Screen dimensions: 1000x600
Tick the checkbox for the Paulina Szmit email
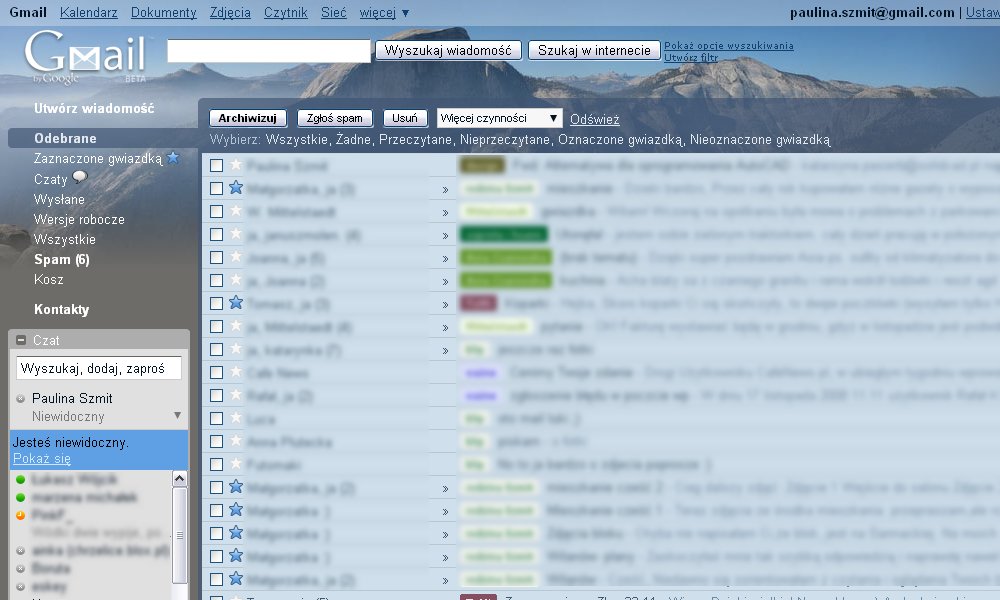pyautogui.click(x=216, y=166)
